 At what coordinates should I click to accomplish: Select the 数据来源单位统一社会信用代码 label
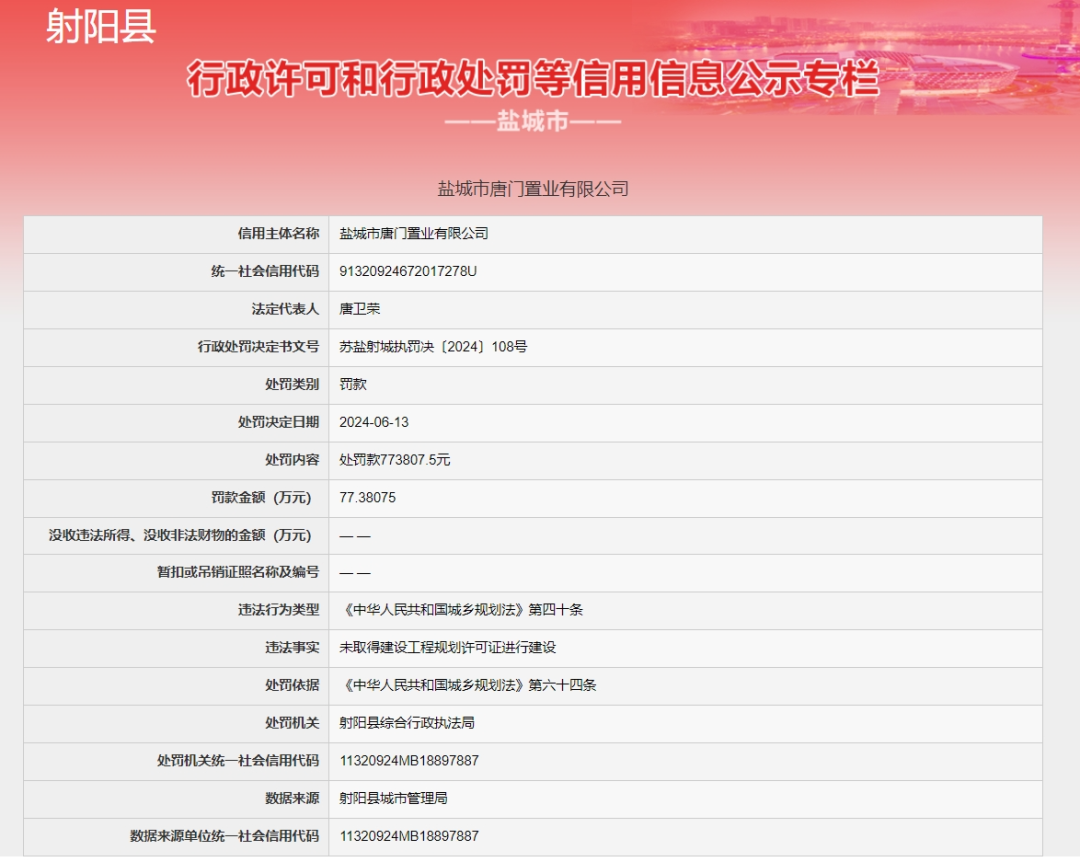pos(225,836)
